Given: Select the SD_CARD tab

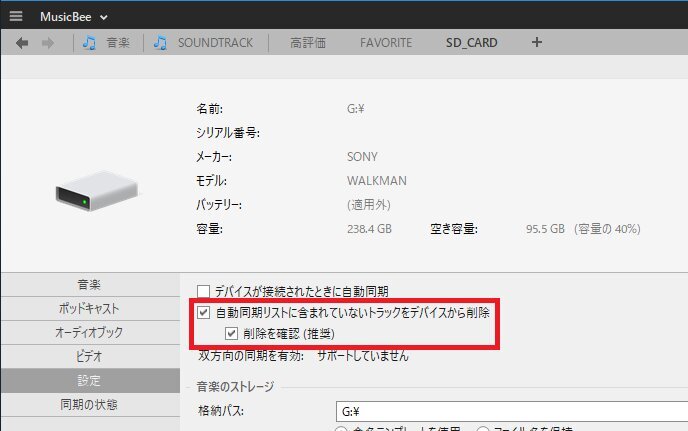Looking at the screenshot, I should (x=471, y=43).
